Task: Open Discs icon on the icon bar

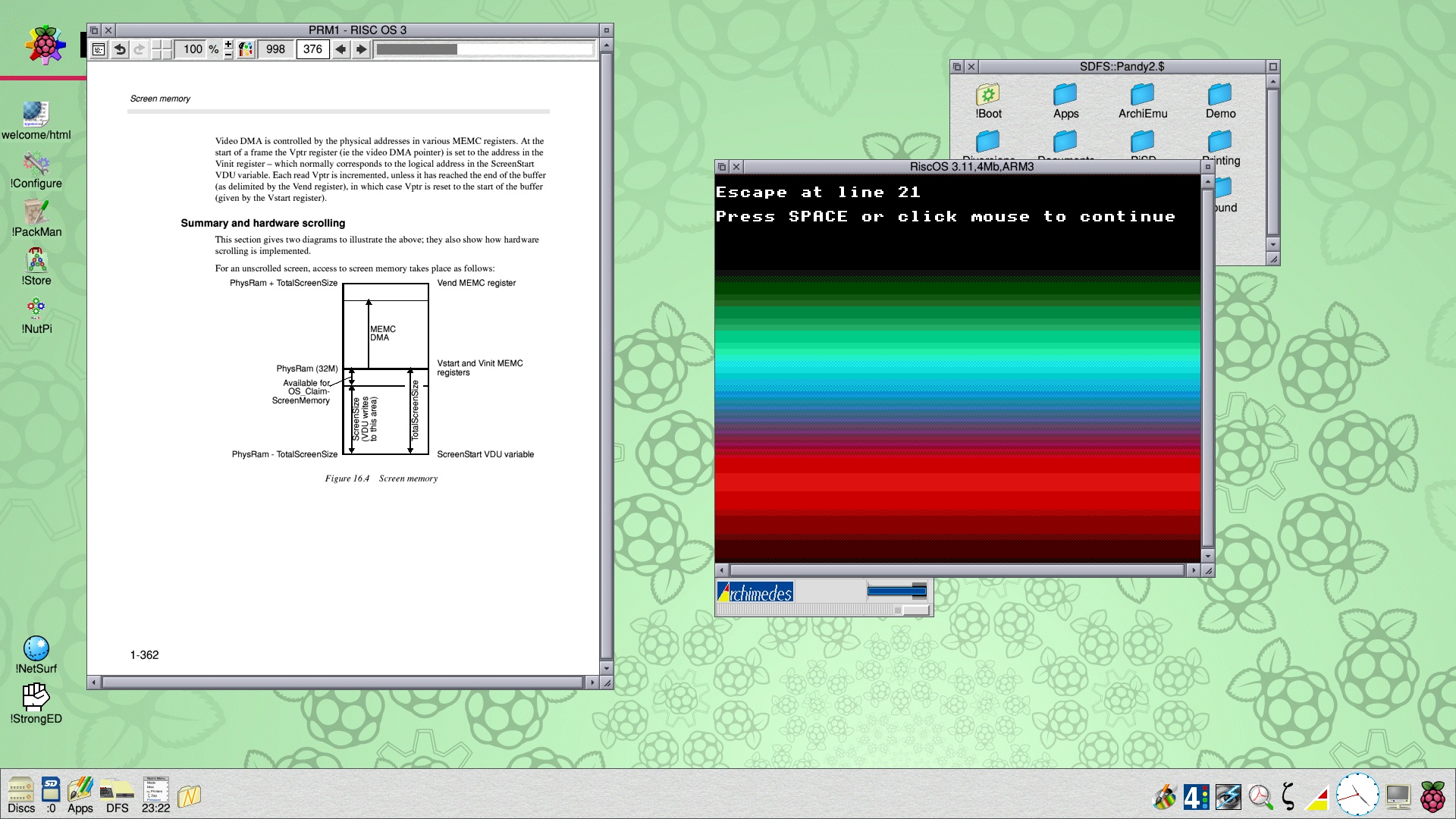Action: pyautogui.click(x=21, y=795)
